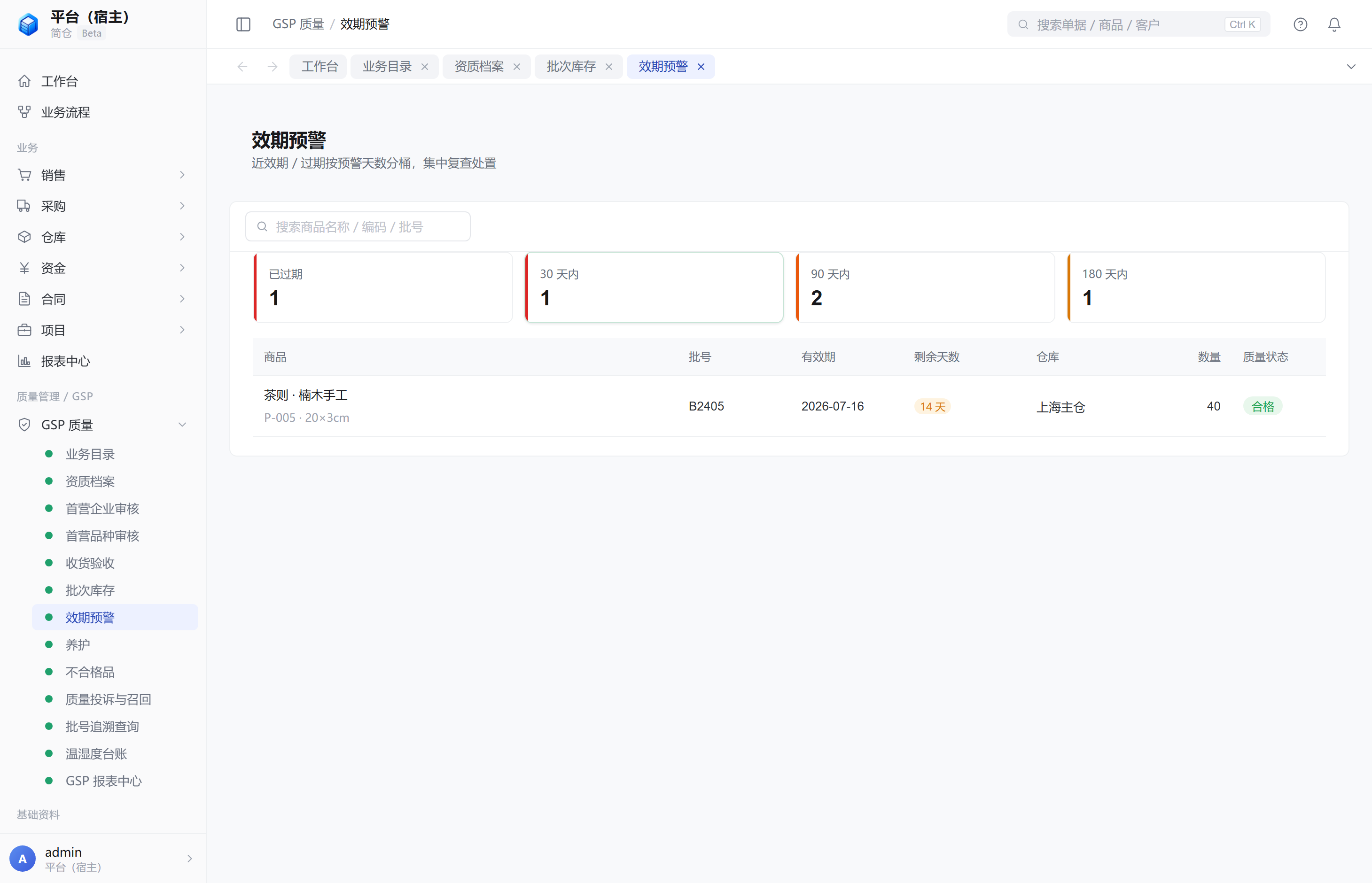Screen dimensions: 1372x883
Task: Expand the 仓库 menu chevron
Action: coord(182,237)
